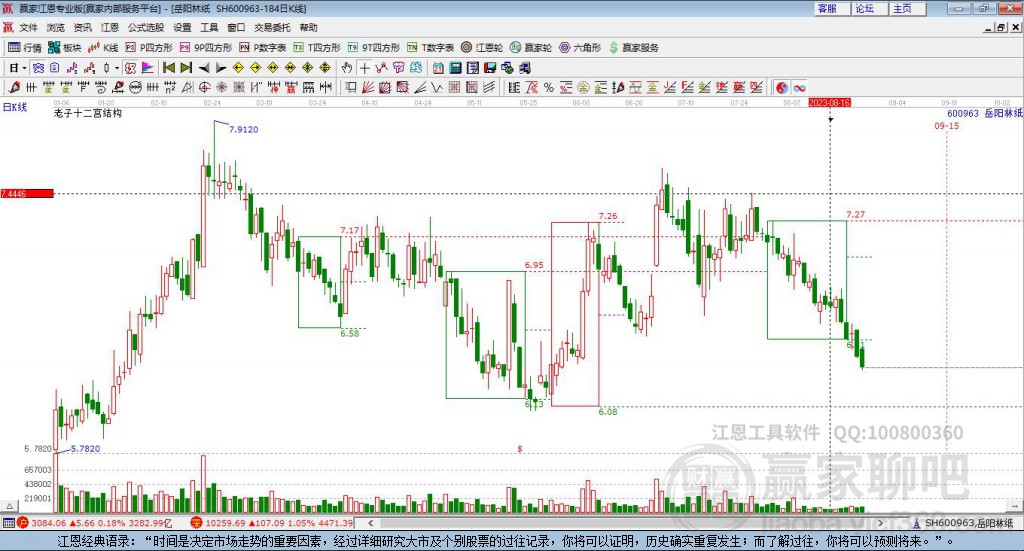Image resolution: width=1024 pixels, height=551 pixels.
Task: Toggle the flag indicator icon
Action: tap(148, 68)
